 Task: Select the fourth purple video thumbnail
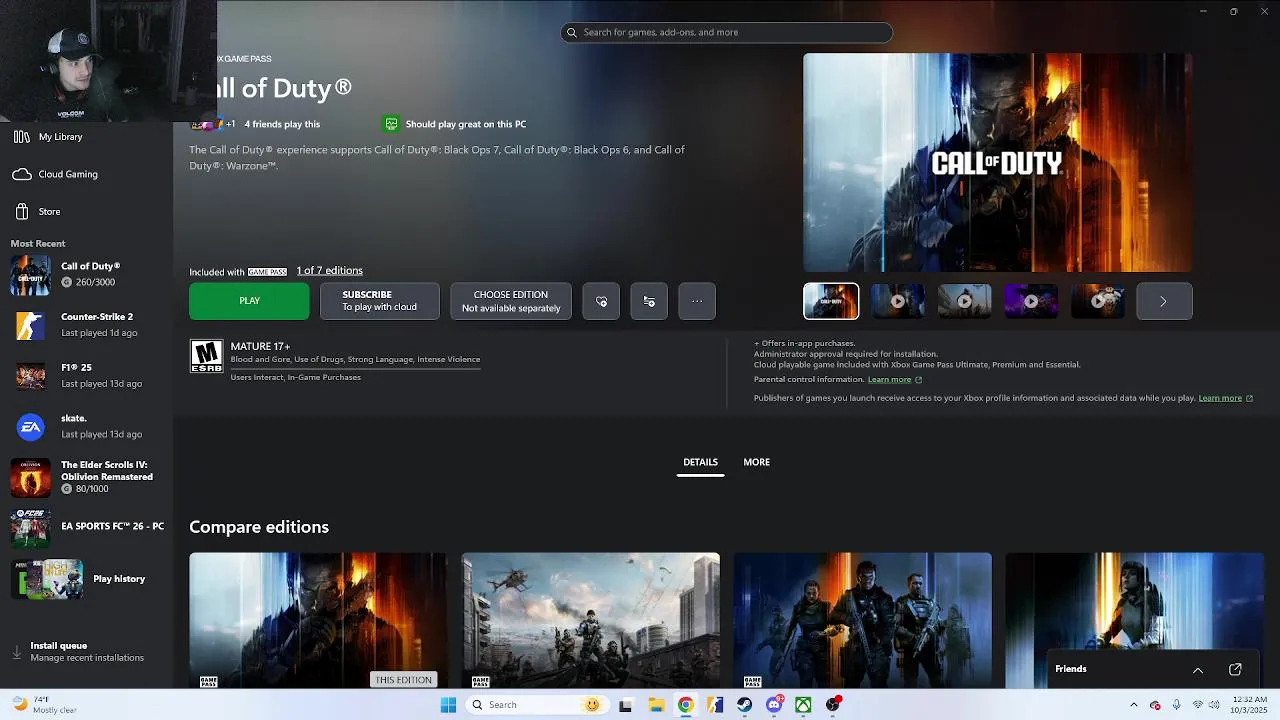click(1031, 301)
